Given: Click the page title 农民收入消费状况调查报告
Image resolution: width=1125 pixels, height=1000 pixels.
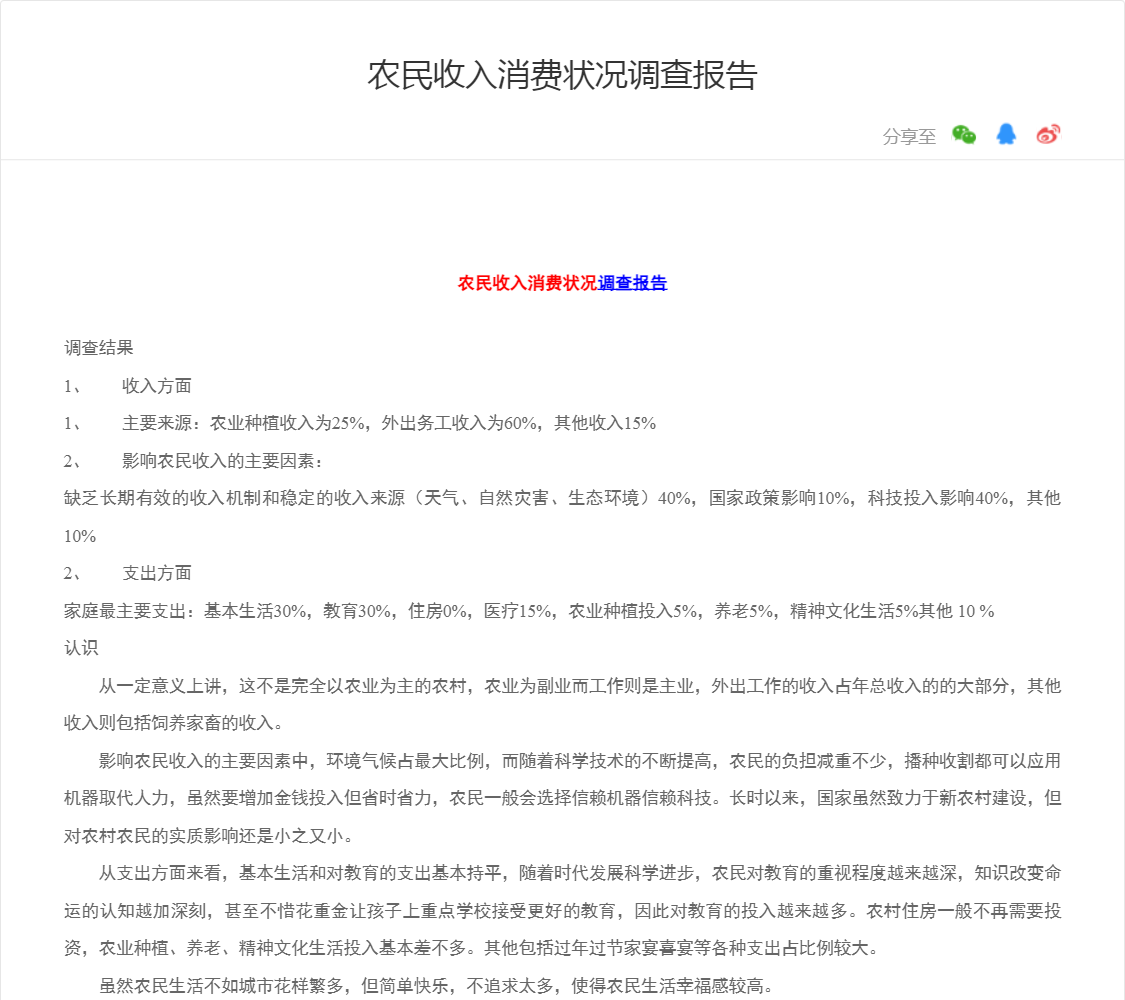Looking at the screenshot, I should coord(562,75).
